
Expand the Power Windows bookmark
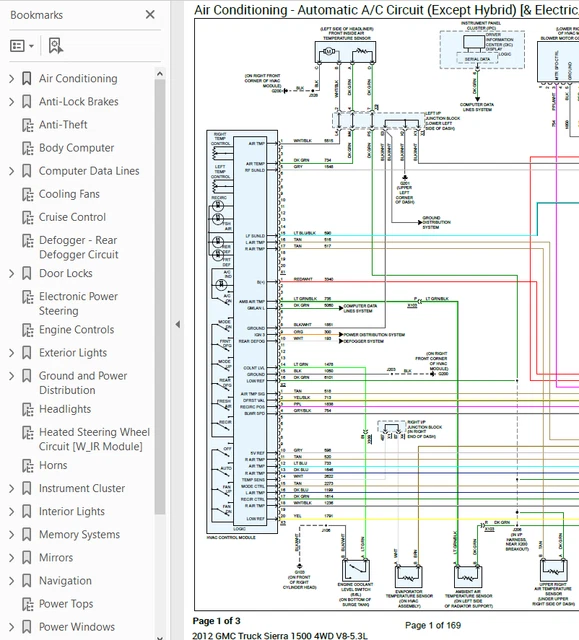pos(11,627)
